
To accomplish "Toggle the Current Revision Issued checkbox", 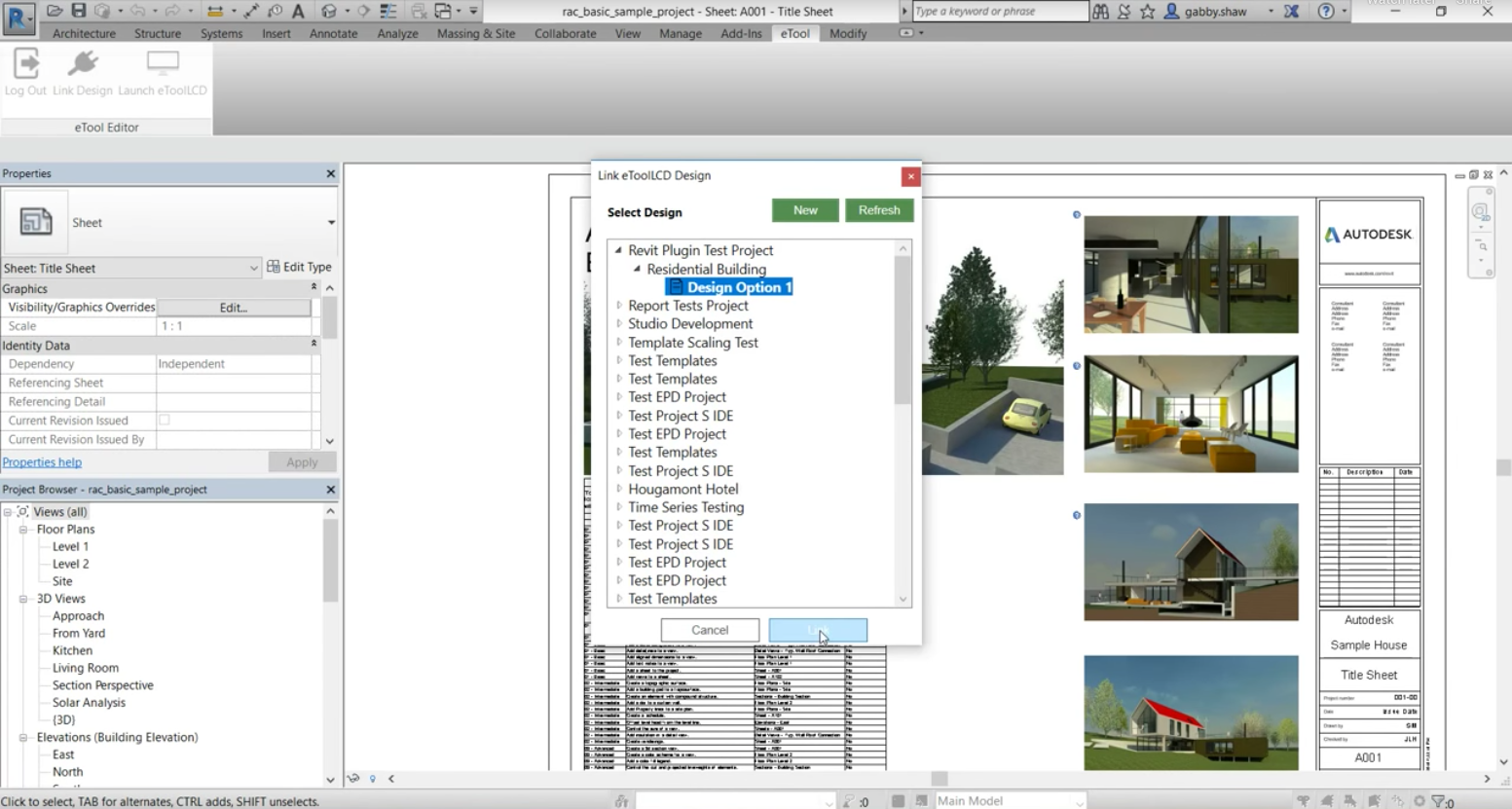I will [165, 421].
